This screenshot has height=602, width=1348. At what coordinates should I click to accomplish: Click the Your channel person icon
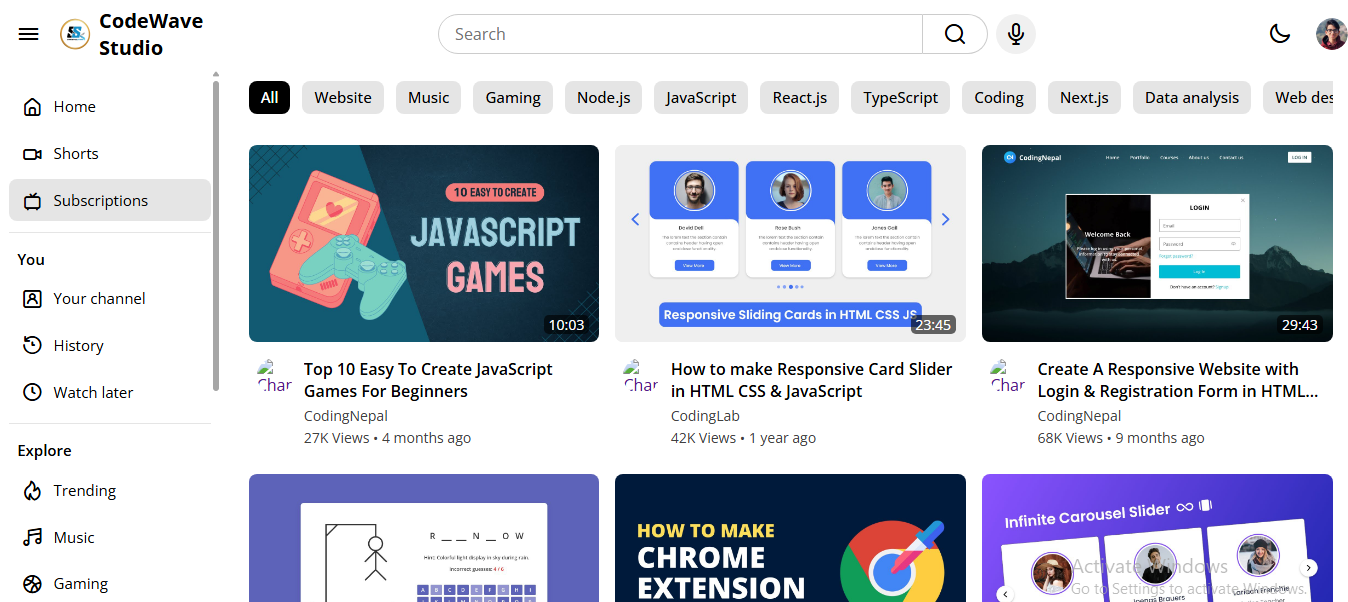coord(33,299)
